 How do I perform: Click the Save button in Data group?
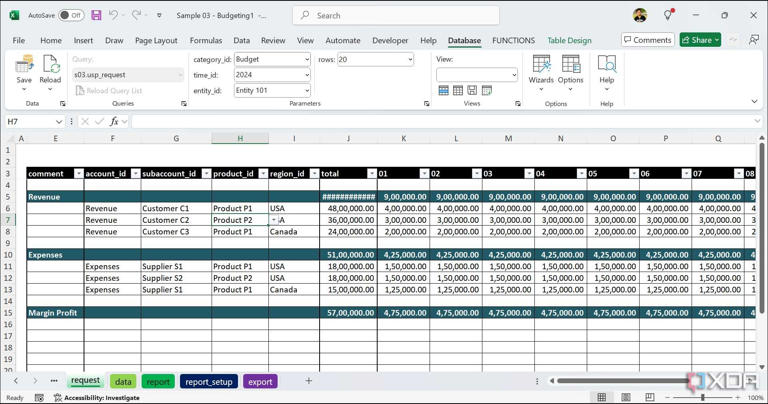(x=24, y=70)
